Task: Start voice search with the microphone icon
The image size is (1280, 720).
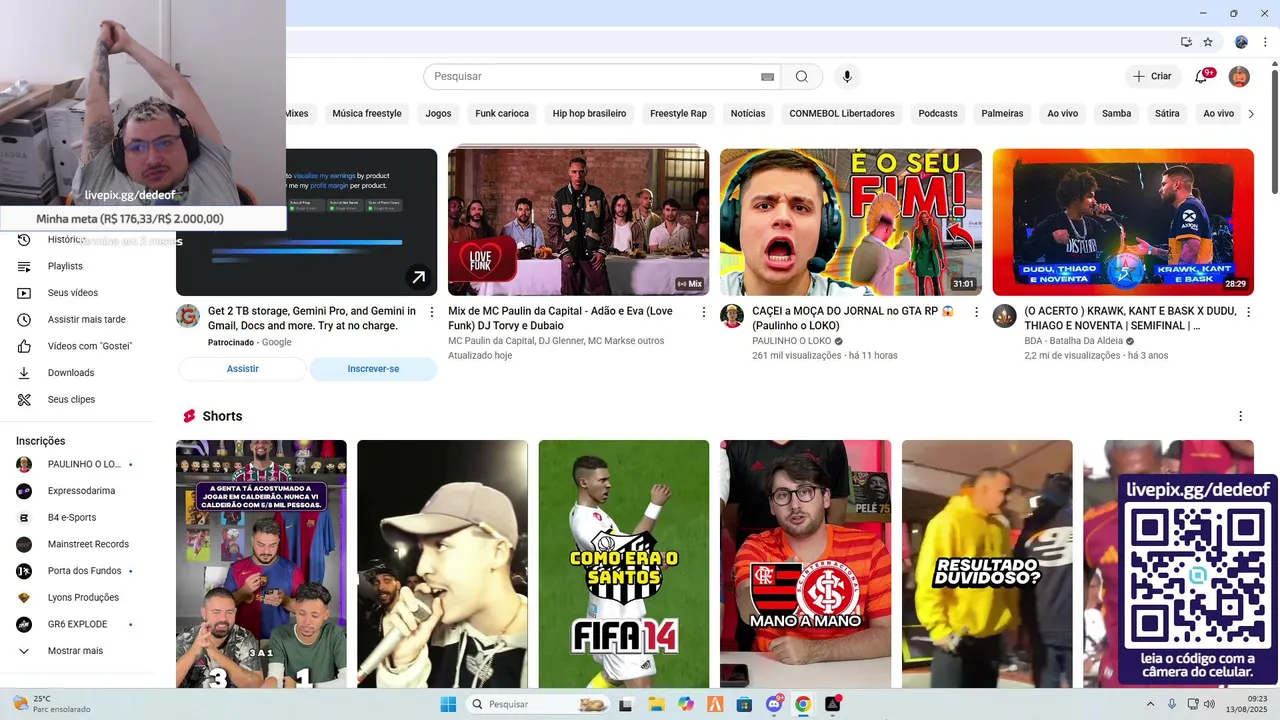Action: click(x=847, y=77)
